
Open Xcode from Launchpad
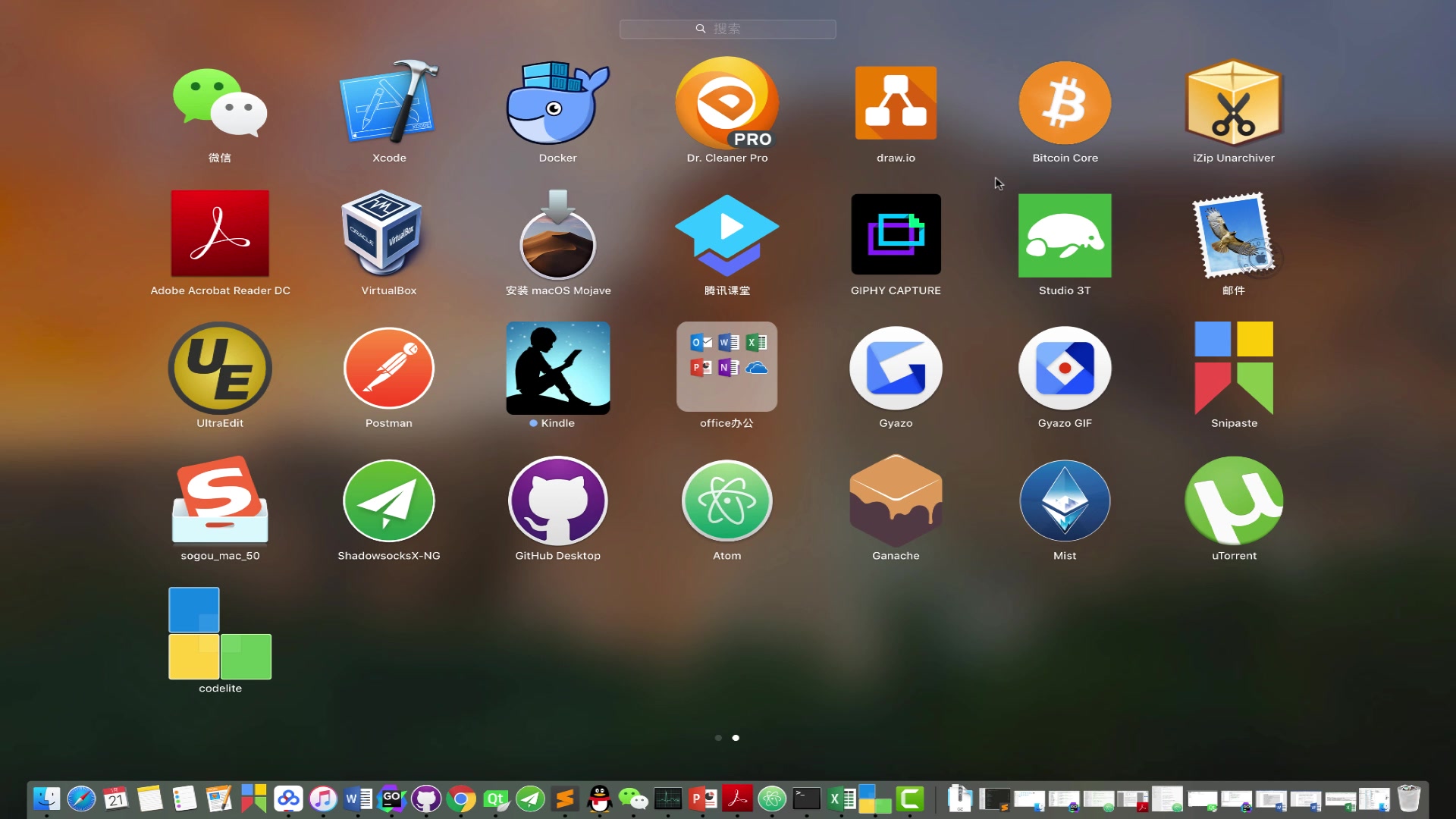(388, 104)
